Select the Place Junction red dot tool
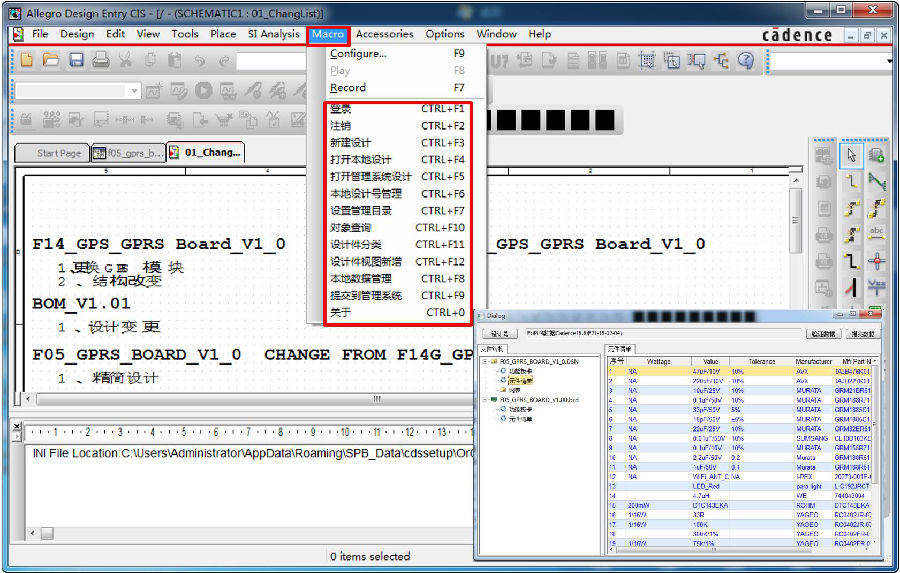Viewport: 900px width, 573px height. pos(876,261)
